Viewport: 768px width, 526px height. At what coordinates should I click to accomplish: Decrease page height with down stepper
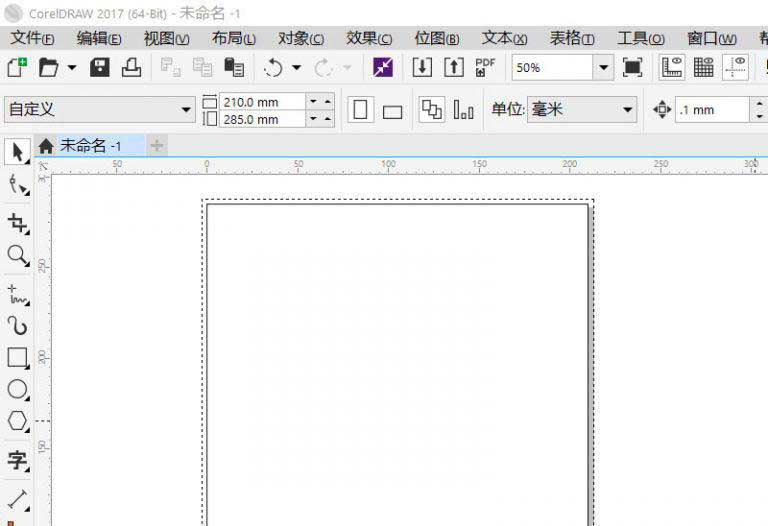313,119
